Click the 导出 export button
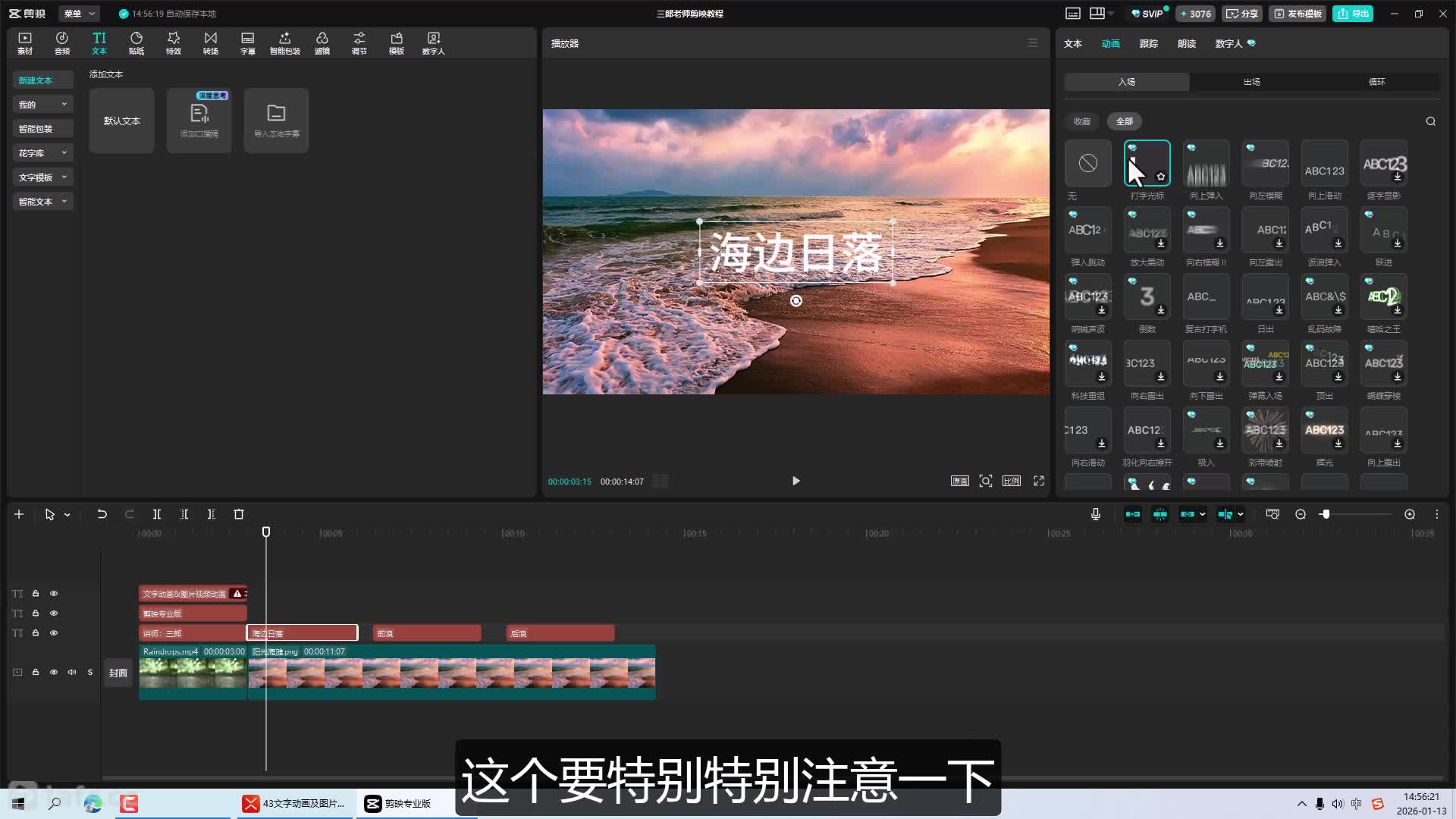The image size is (1456, 819). click(1354, 14)
